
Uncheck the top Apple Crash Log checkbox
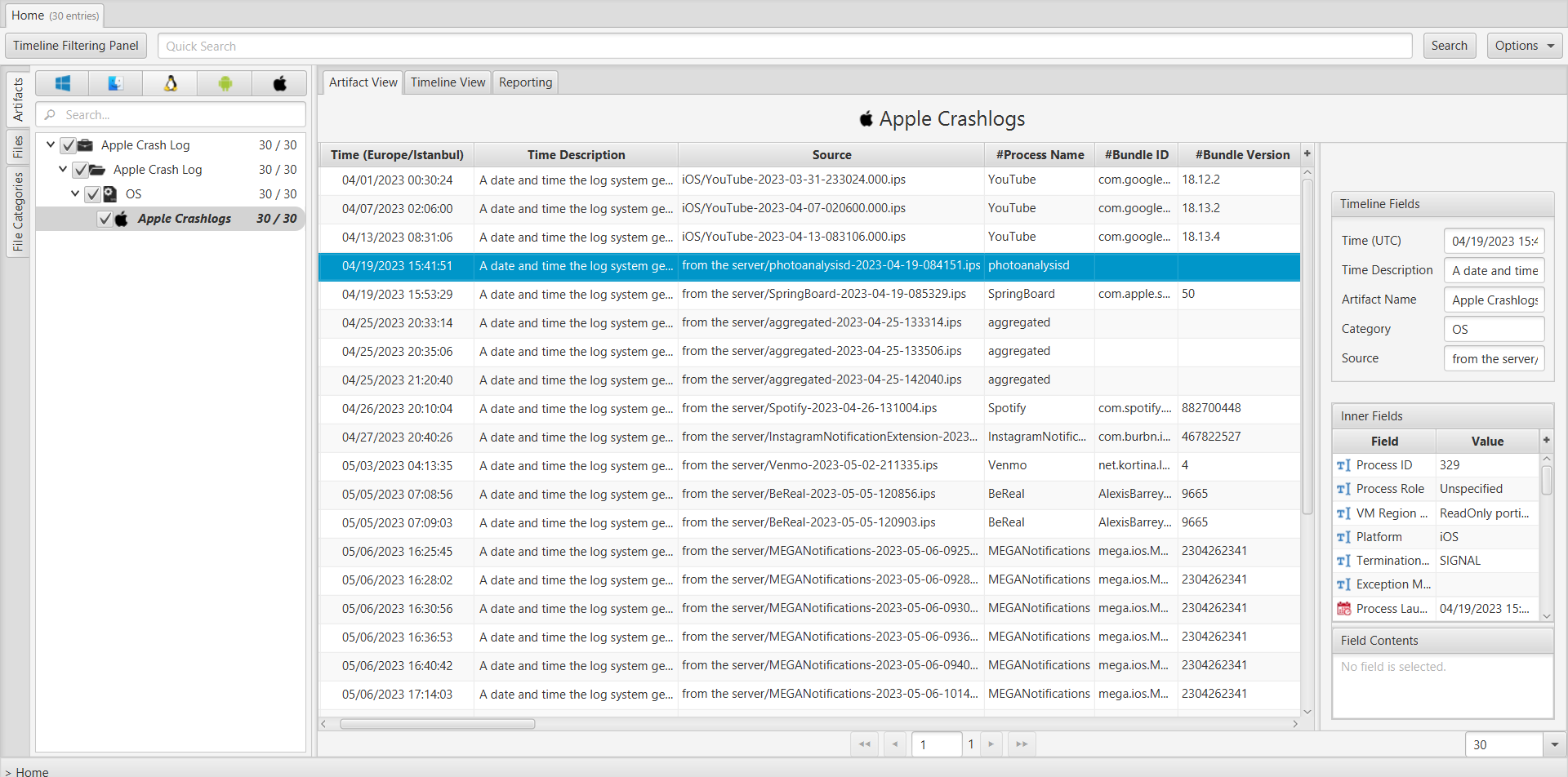(68, 145)
